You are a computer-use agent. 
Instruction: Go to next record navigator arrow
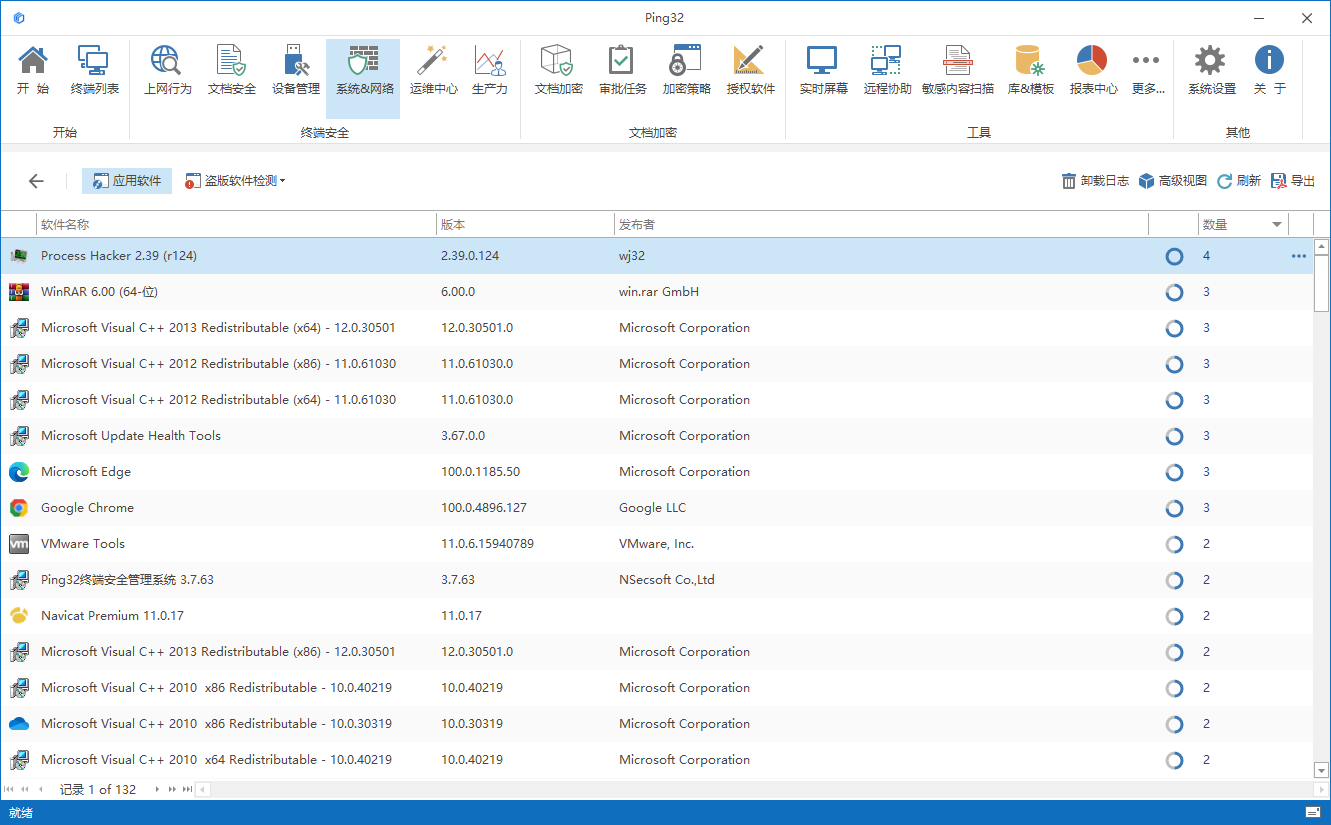click(157, 790)
